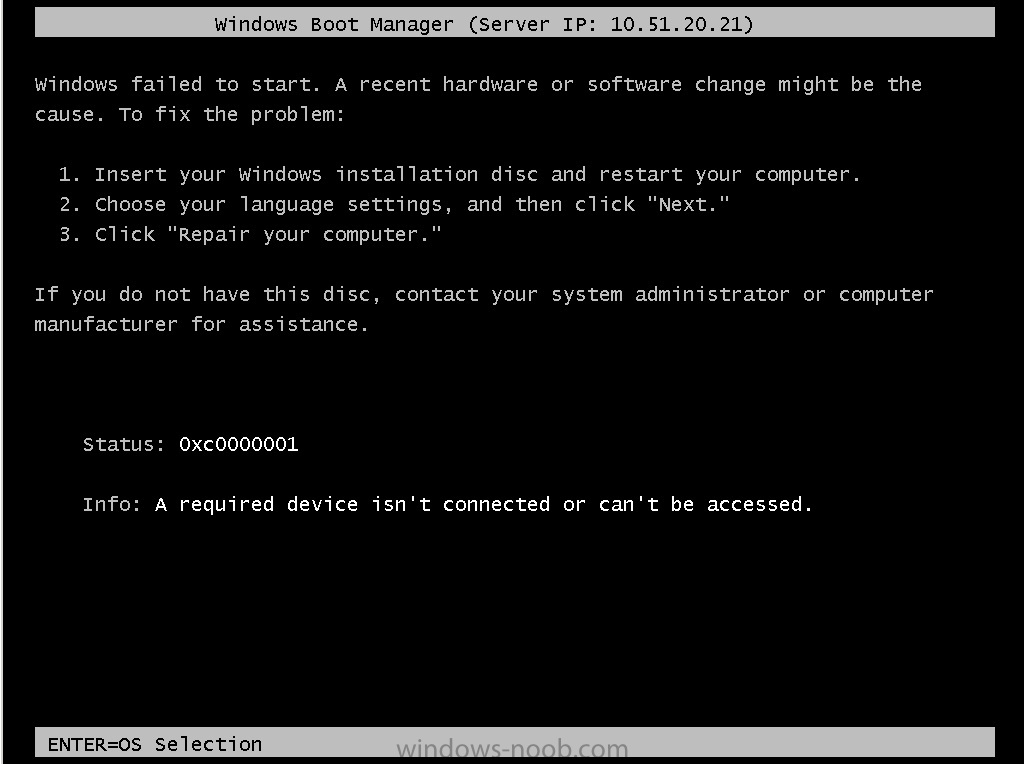Image resolution: width=1024 pixels, height=764 pixels.
Task: Click the Windows Boot Manager title bar
Action: [515, 23]
